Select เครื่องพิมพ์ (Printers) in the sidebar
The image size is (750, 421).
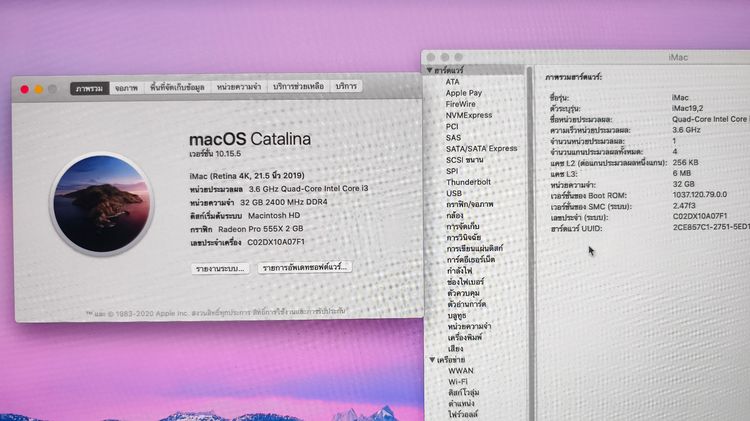[x=465, y=337]
